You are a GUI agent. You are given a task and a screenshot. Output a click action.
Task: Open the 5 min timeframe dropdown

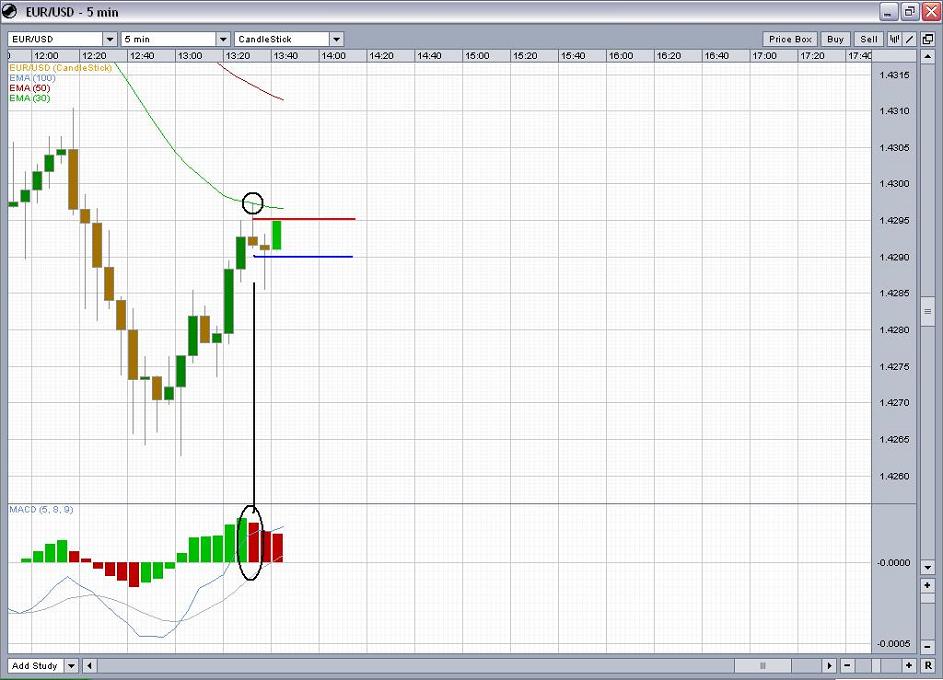pos(223,39)
